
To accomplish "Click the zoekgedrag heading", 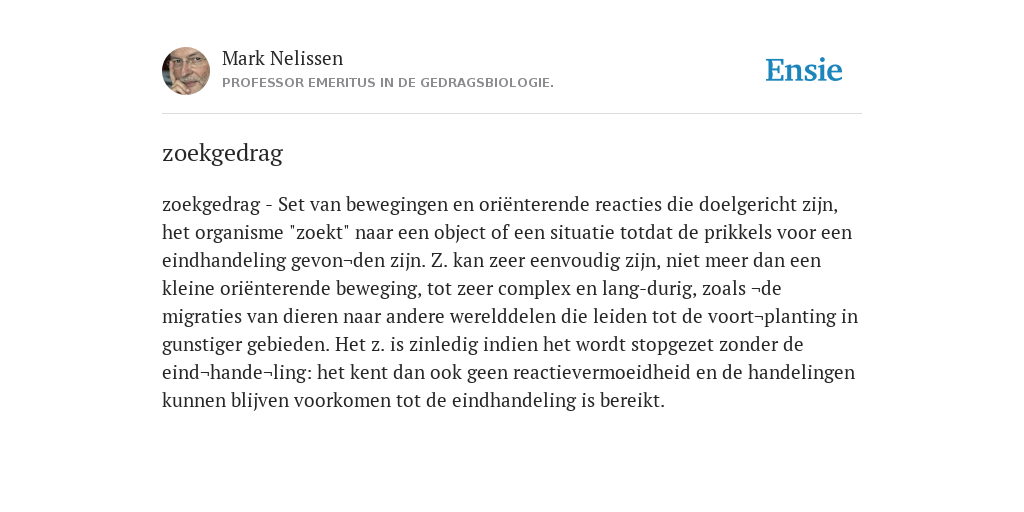I will coord(222,153).
